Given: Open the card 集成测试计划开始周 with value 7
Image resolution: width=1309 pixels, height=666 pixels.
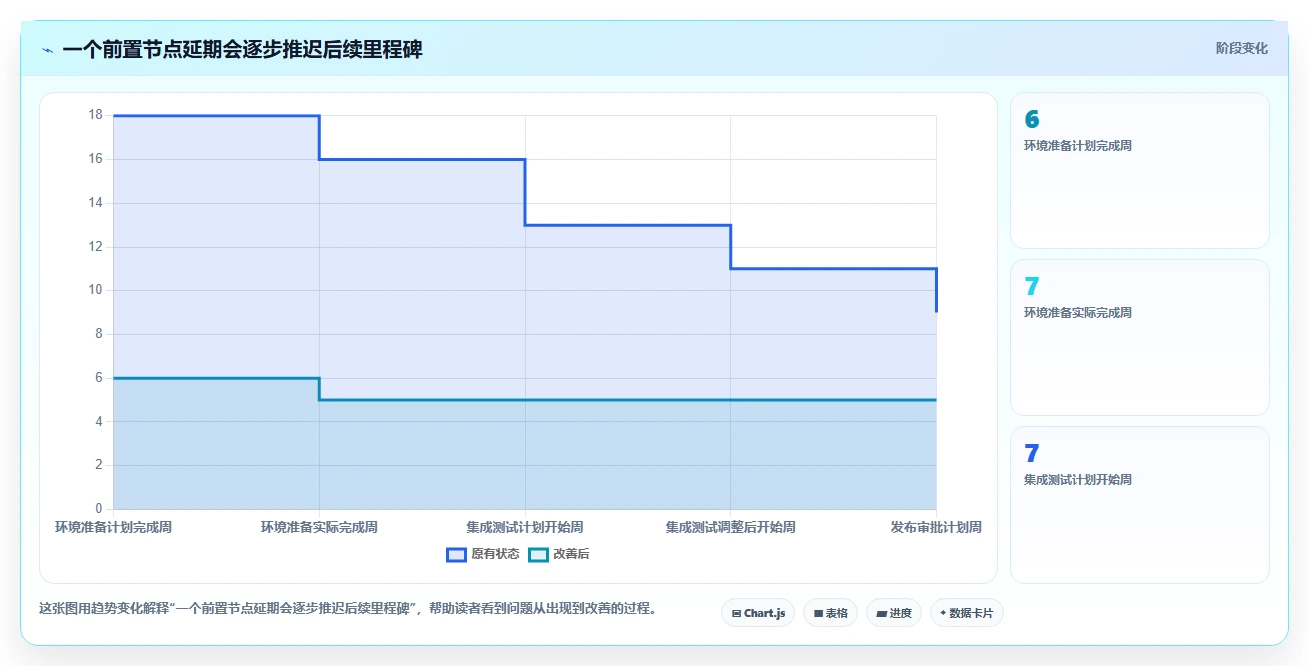Looking at the screenshot, I should [x=1140, y=504].
